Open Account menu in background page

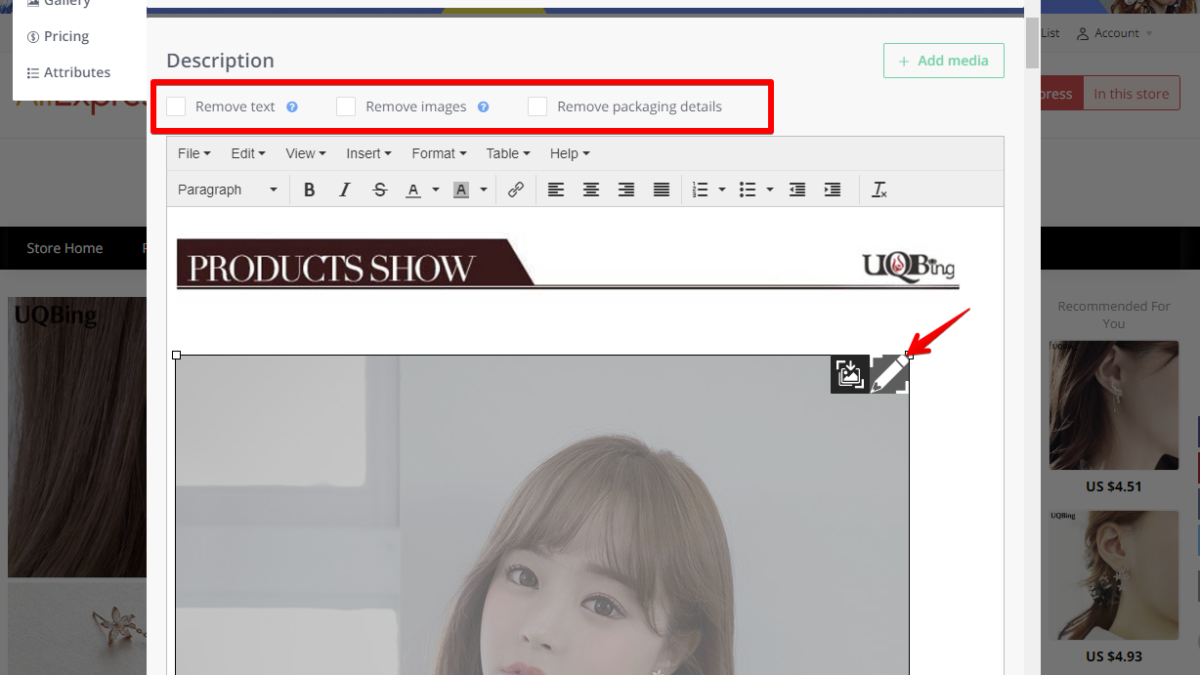pos(1116,34)
